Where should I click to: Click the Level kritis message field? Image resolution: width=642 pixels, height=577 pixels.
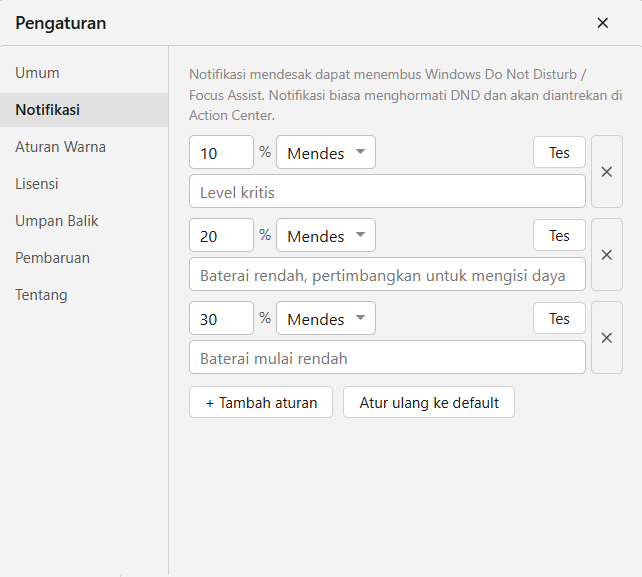[387, 191]
